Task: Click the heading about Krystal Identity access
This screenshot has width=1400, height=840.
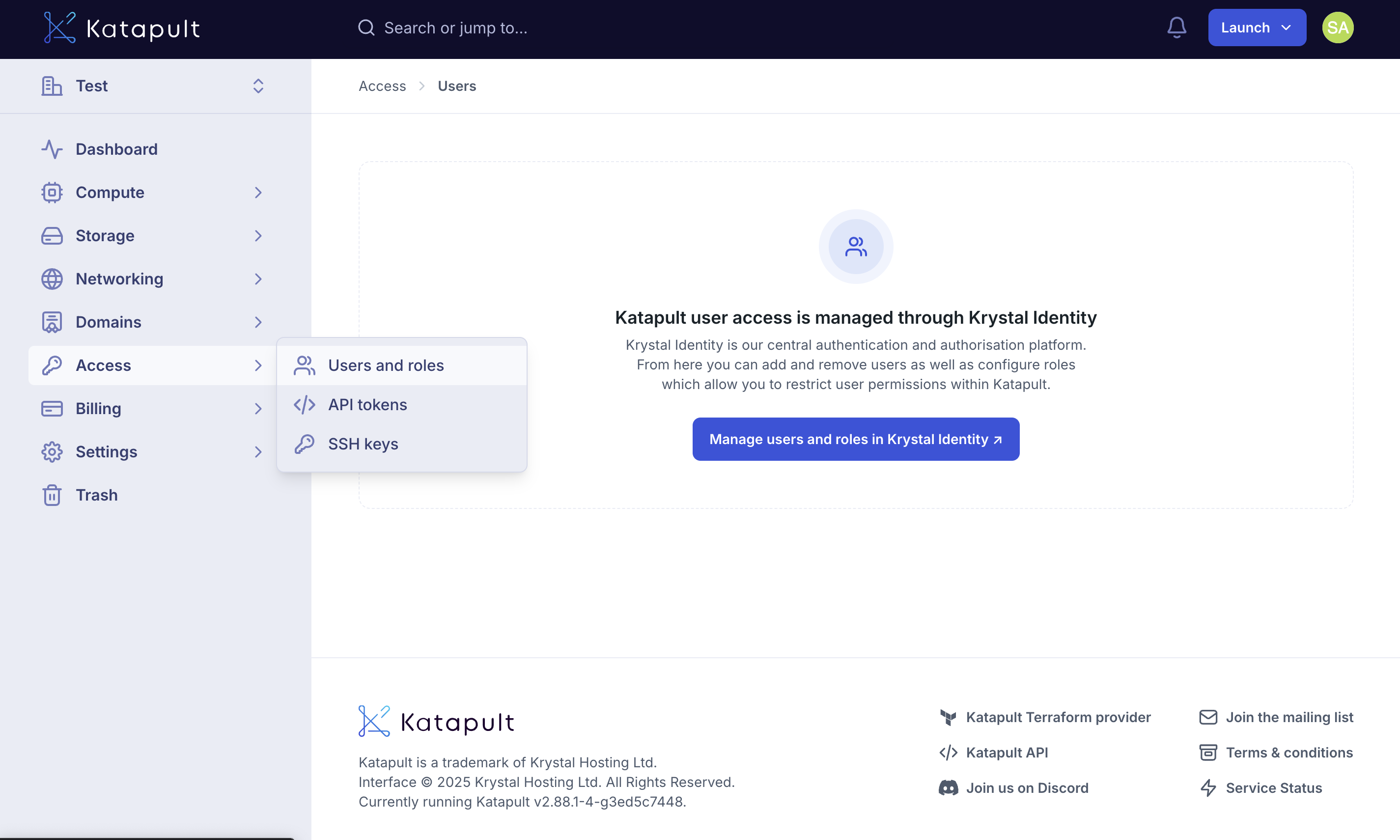Action: pyautogui.click(x=856, y=317)
